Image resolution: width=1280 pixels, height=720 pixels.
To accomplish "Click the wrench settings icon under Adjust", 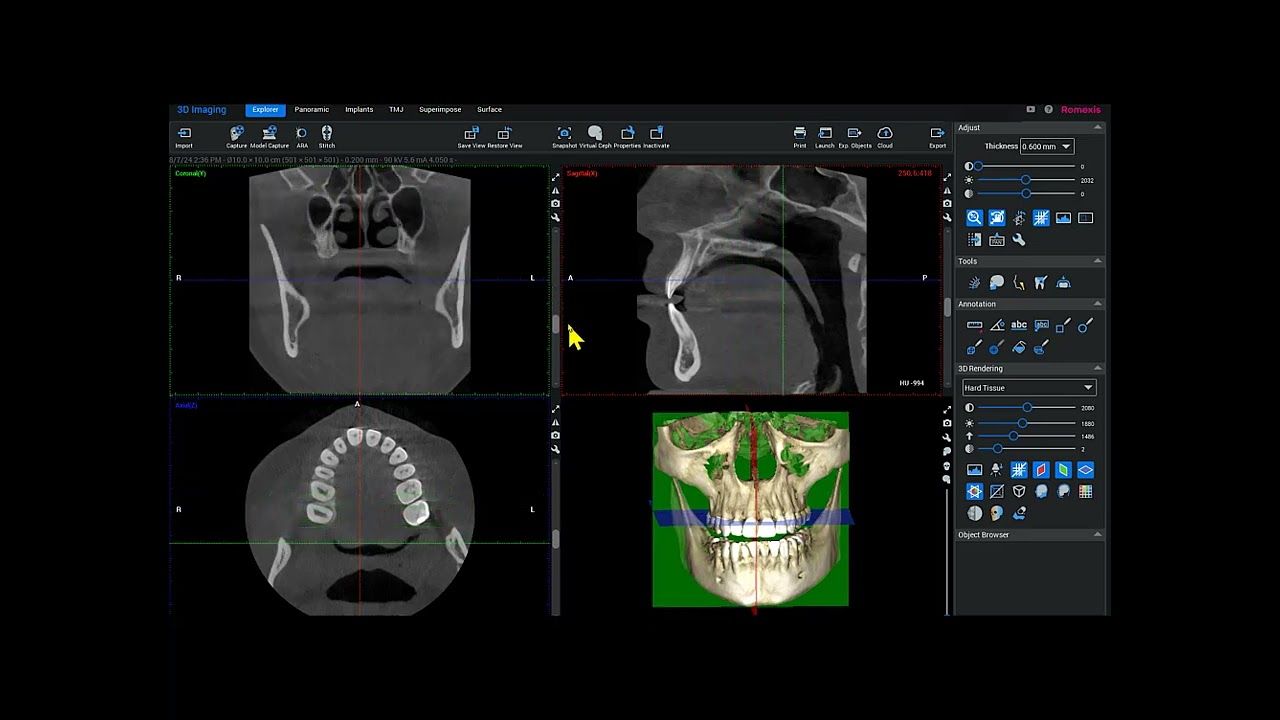I will [1019, 240].
